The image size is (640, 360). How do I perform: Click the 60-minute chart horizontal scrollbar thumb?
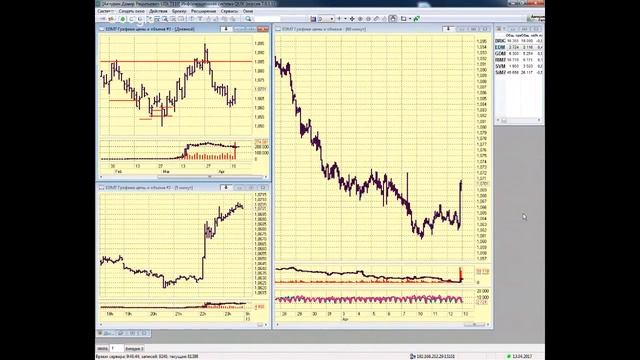coord(474,325)
